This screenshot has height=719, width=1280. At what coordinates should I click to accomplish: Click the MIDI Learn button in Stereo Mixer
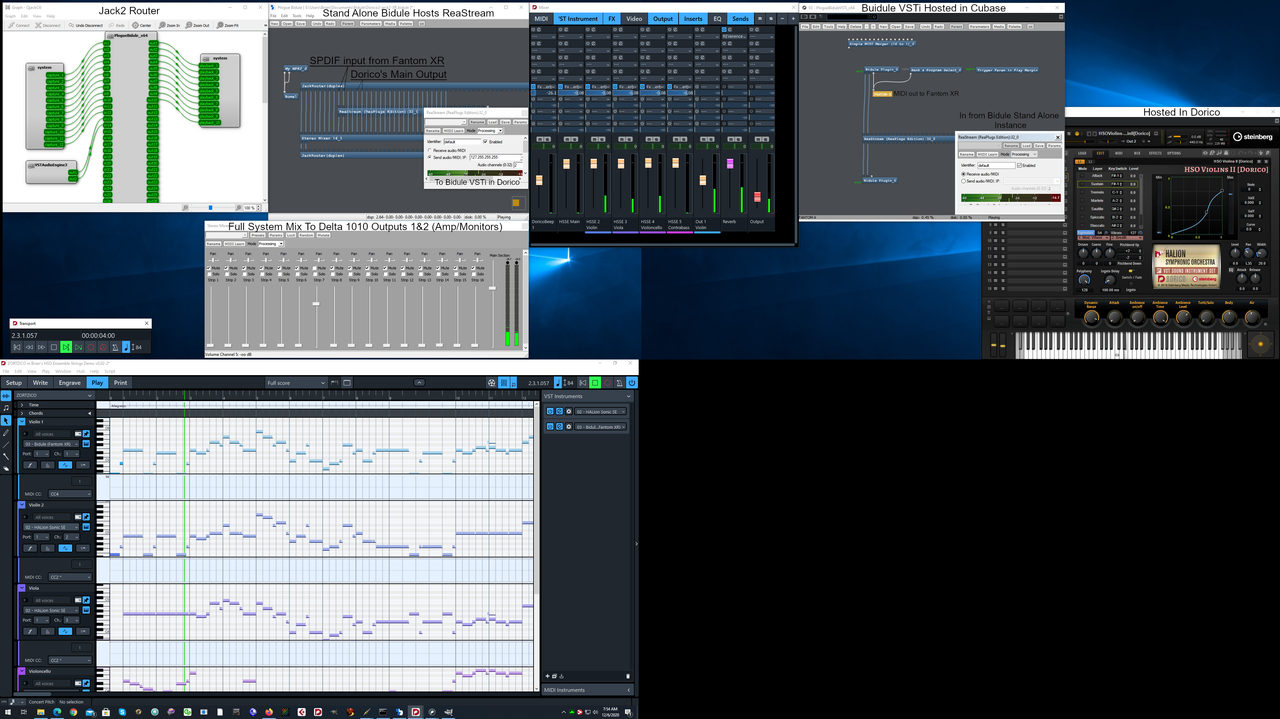click(232, 243)
